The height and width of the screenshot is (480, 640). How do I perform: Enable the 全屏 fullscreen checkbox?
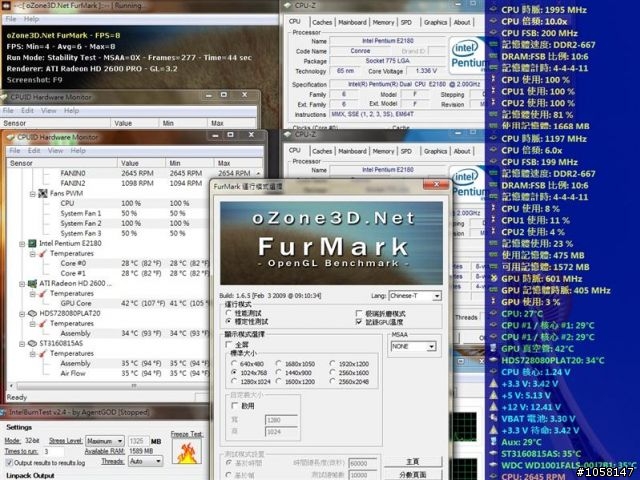[x=229, y=344]
